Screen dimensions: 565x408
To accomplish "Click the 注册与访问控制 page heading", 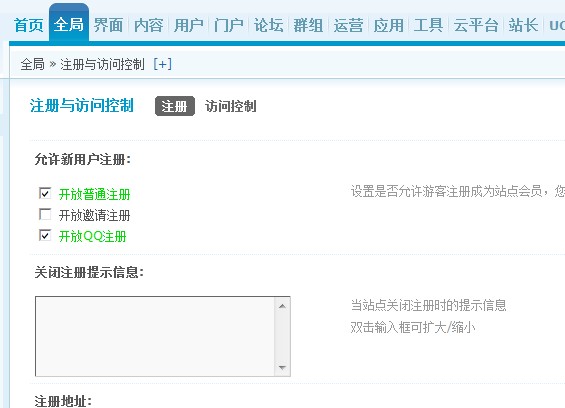I will click(x=82, y=105).
